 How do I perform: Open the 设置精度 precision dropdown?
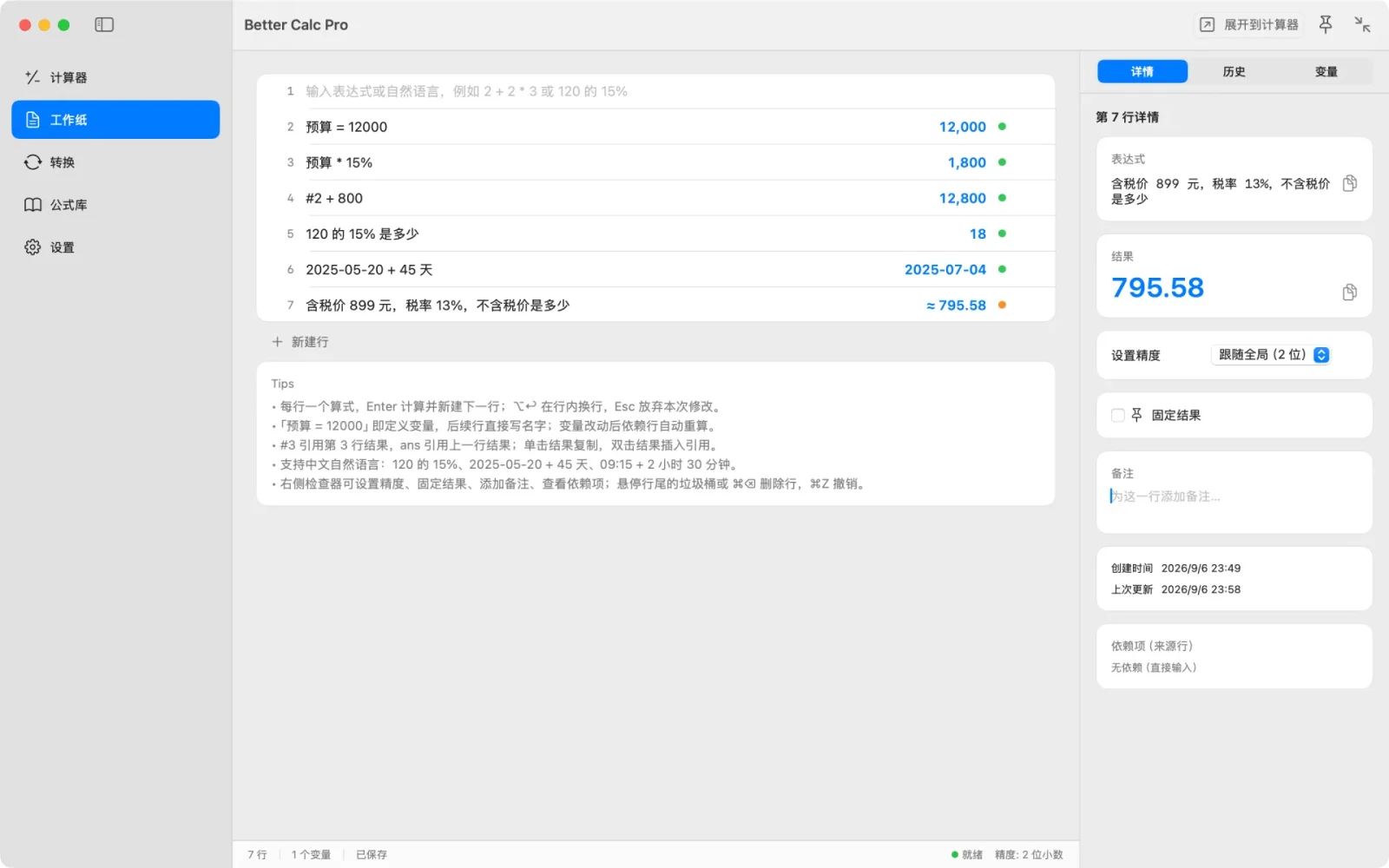pyautogui.click(x=1271, y=355)
